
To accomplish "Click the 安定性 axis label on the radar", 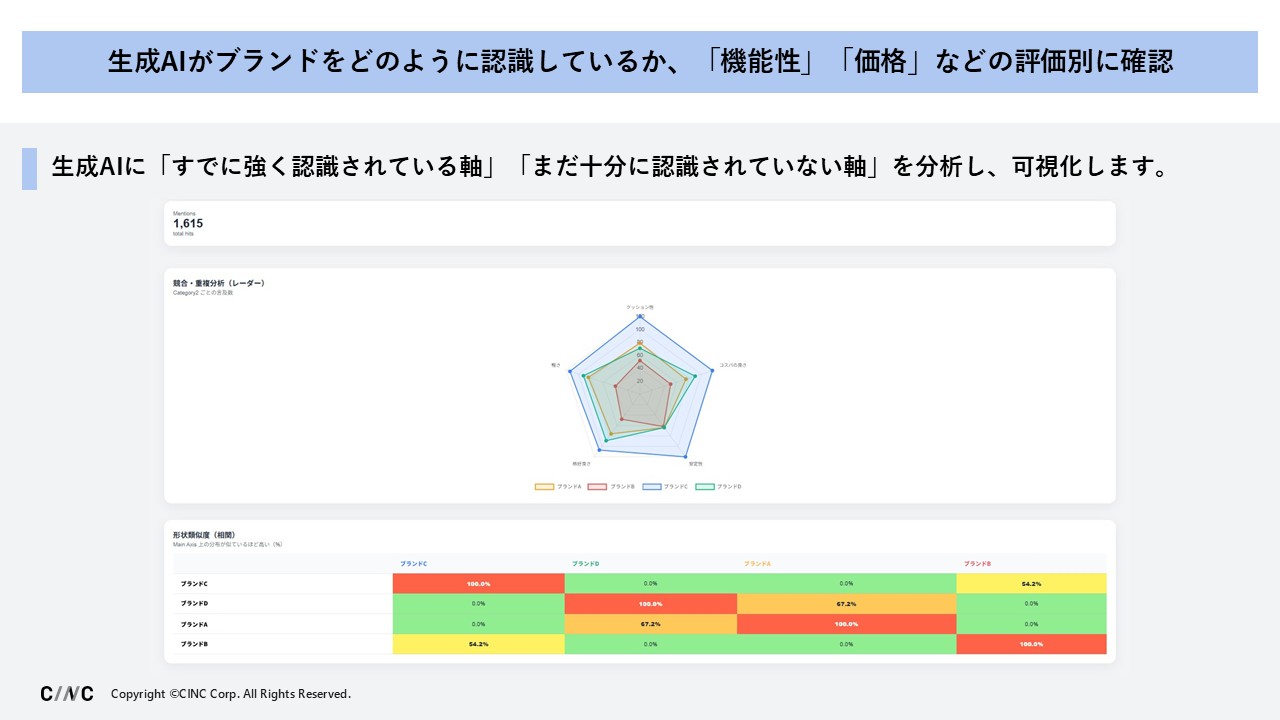I will pyautogui.click(x=695, y=464).
